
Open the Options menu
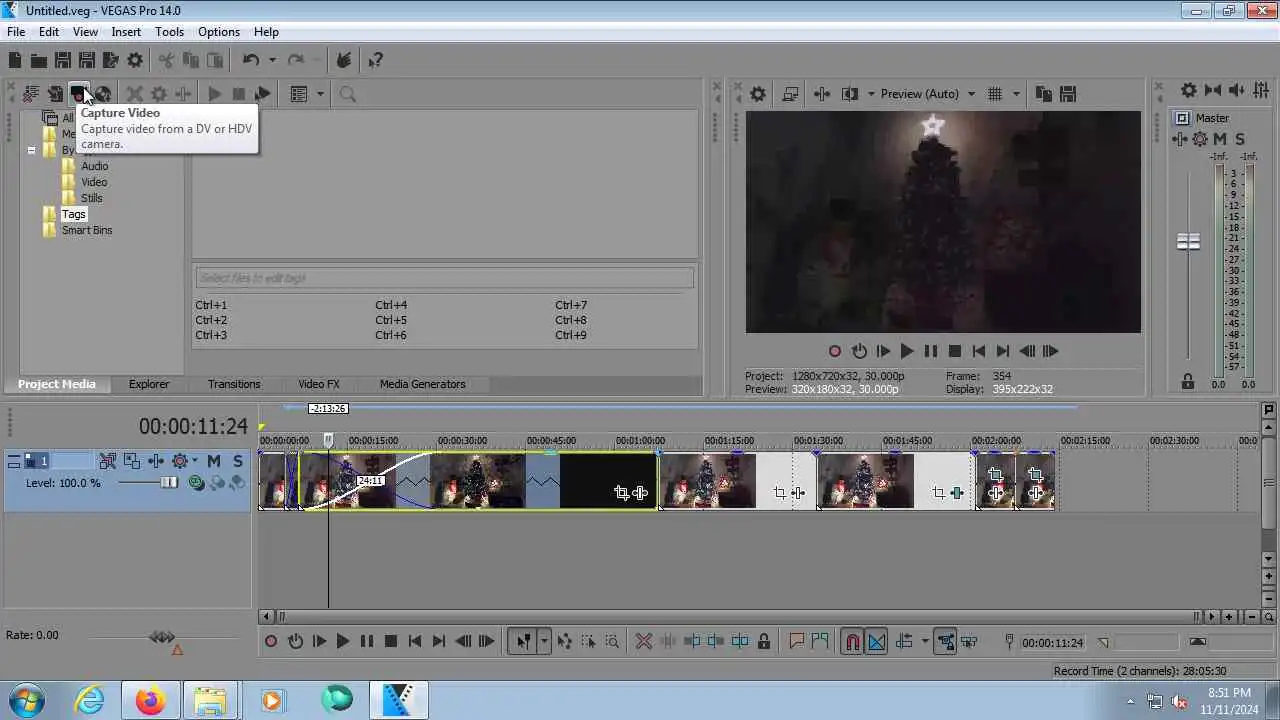pos(218,32)
